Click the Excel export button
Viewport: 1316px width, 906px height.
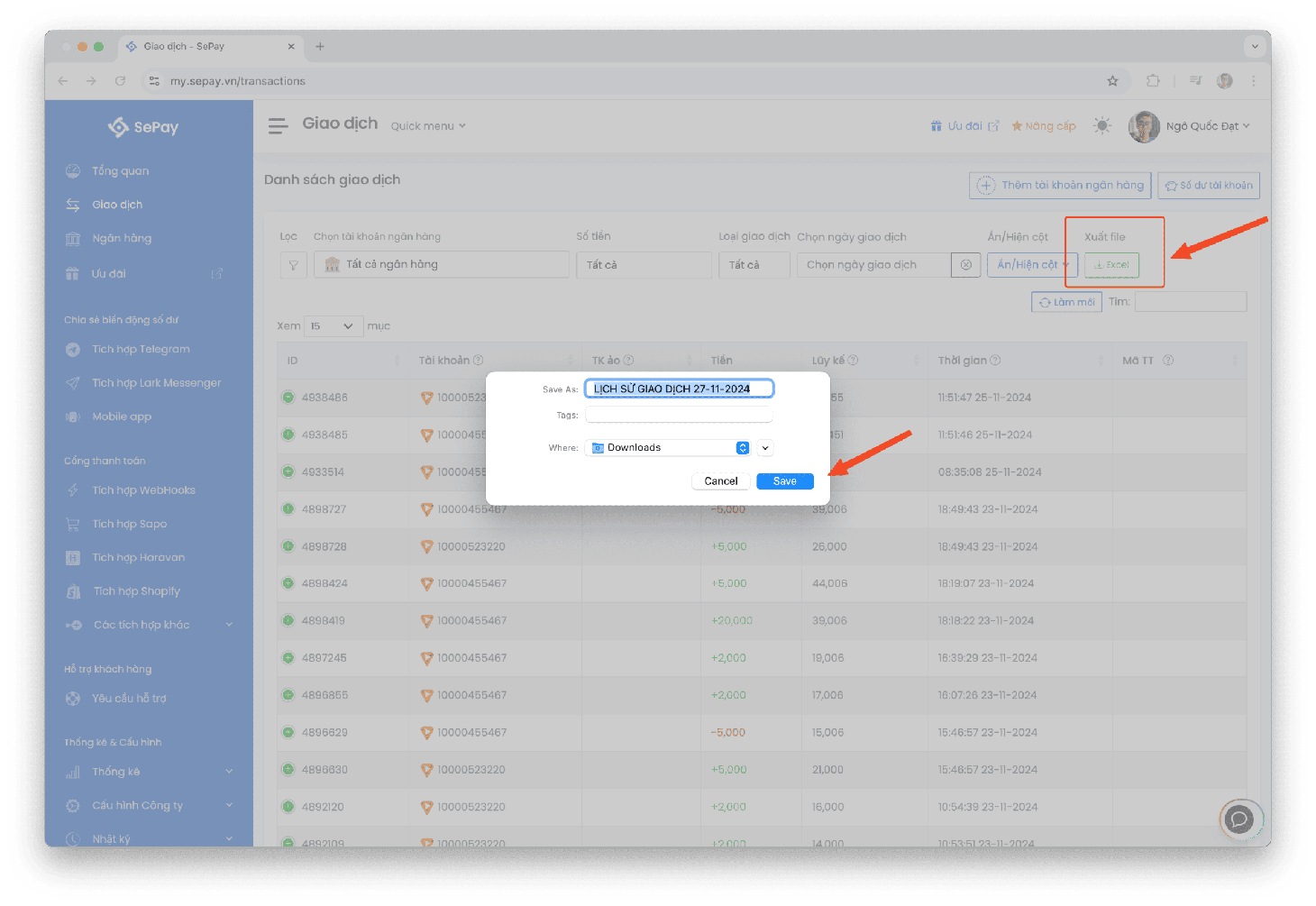1112,265
